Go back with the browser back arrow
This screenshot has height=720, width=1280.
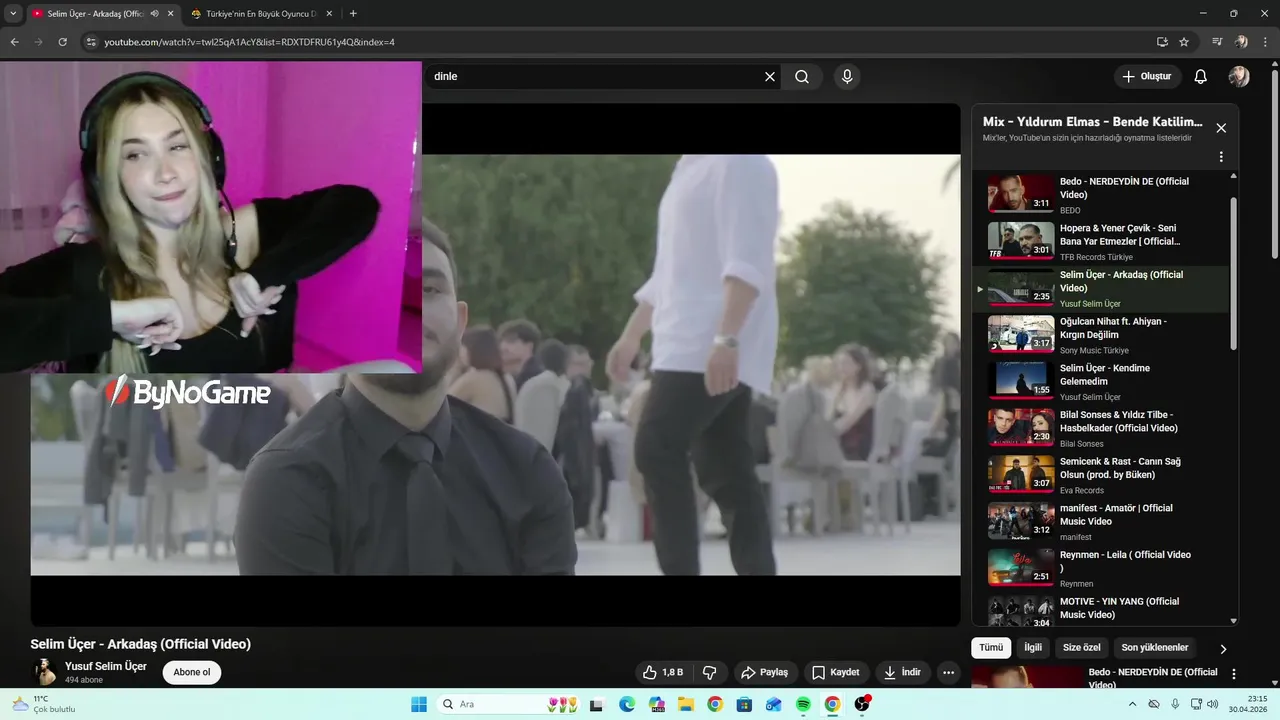coord(14,42)
